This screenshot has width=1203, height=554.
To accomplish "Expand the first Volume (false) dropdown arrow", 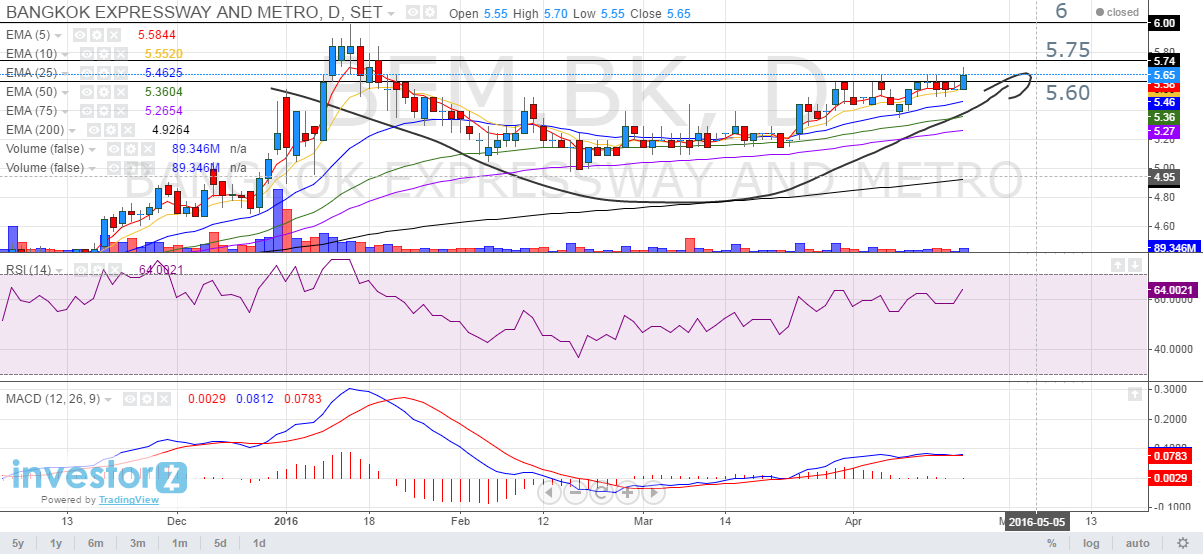I will click(x=92, y=150).
